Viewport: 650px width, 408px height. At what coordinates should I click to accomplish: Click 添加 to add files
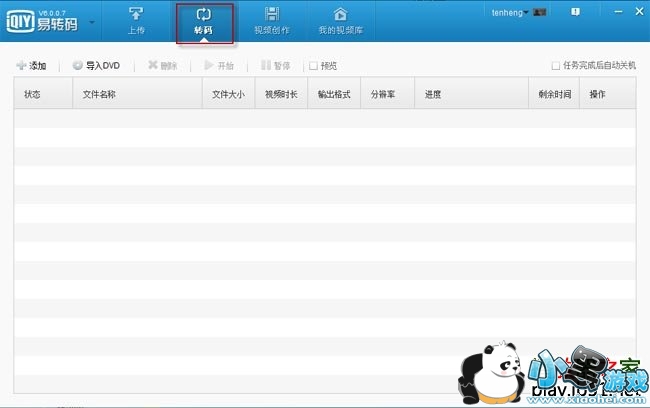31,66
